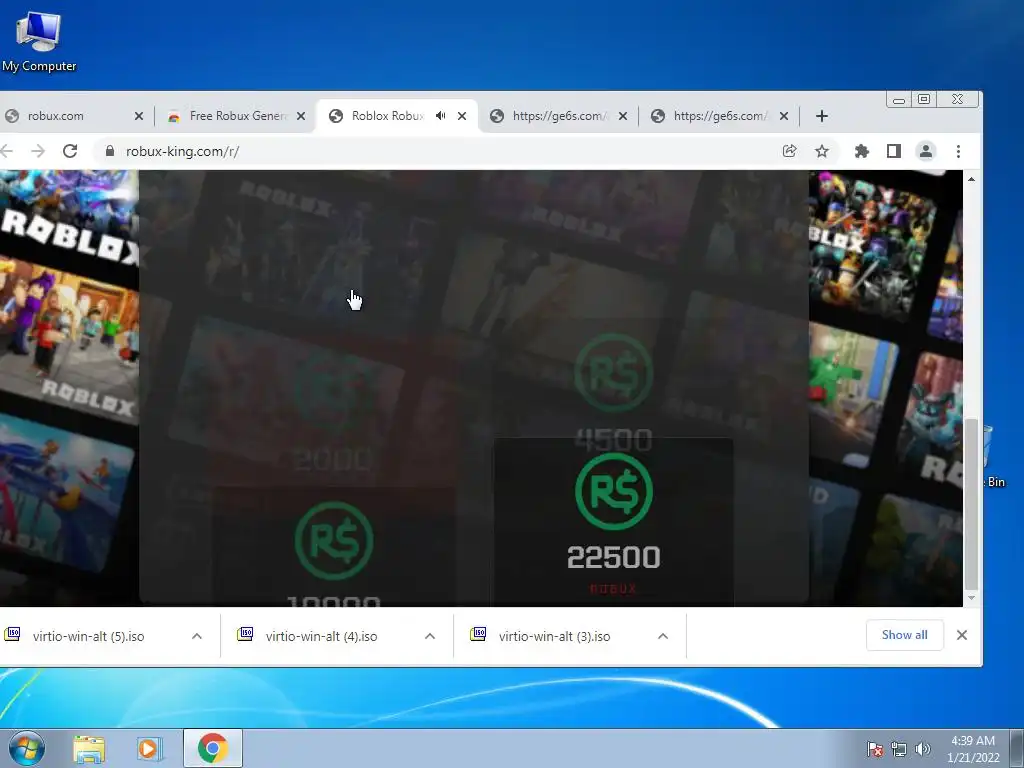Close the first ge6s.com tab
Screen dimensions: 1024x768
pos(622,116)
